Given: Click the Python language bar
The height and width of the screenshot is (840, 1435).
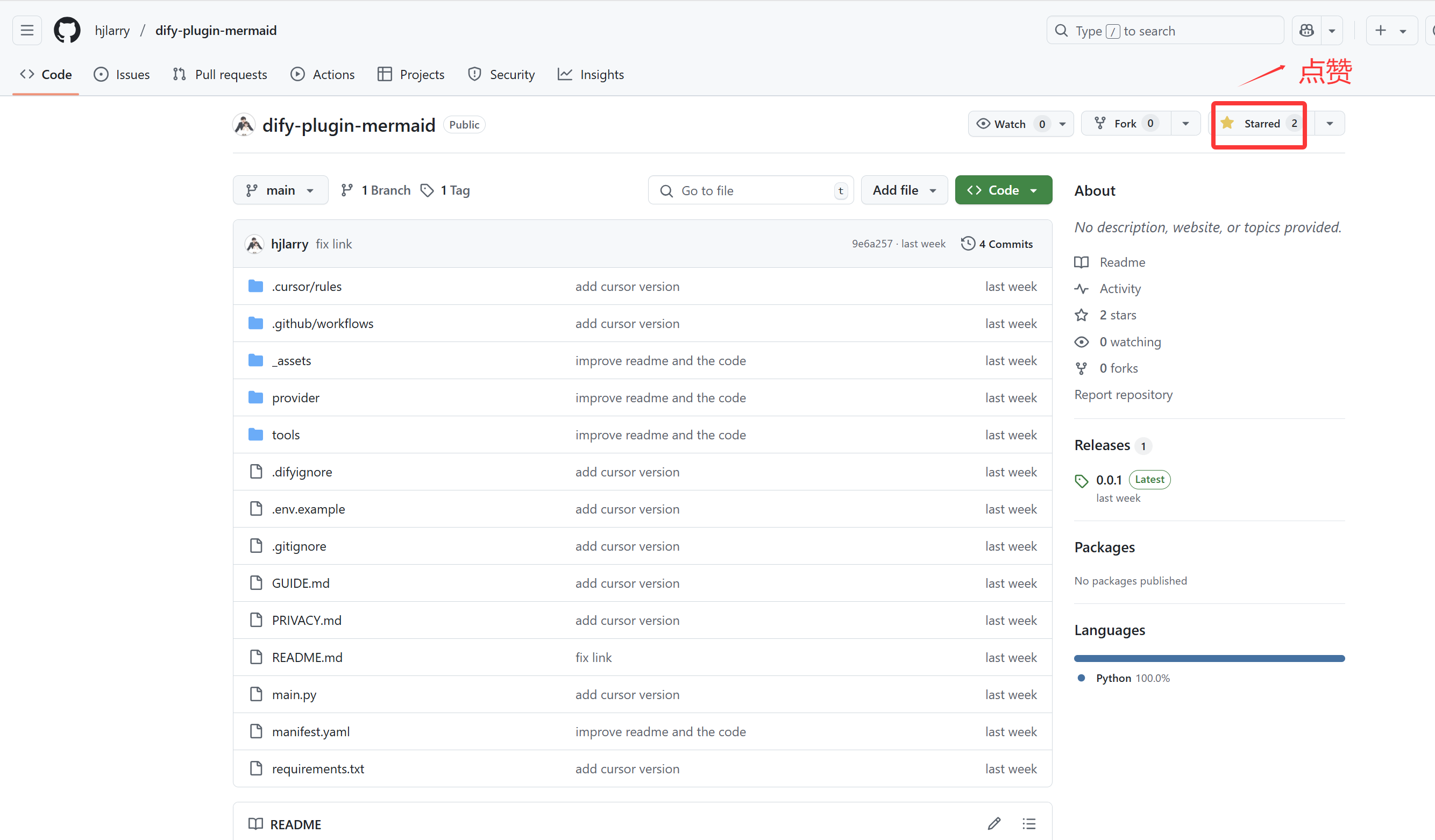Looking at the screenshot, I should (x=1209, y=658).
